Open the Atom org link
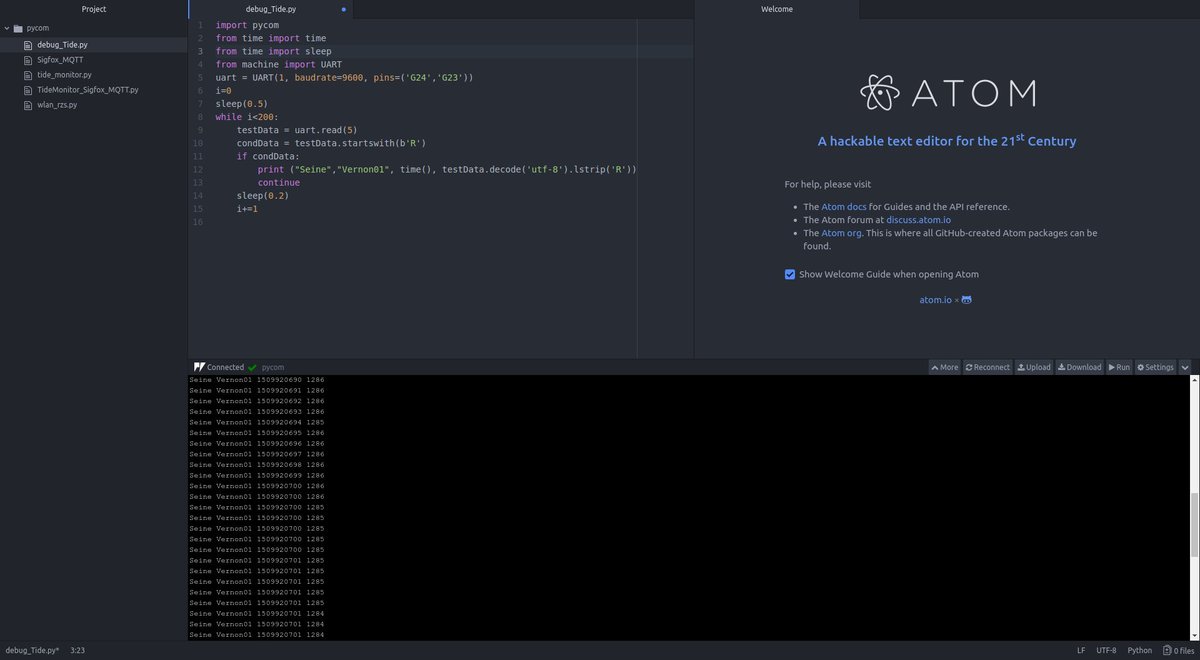 841,233
